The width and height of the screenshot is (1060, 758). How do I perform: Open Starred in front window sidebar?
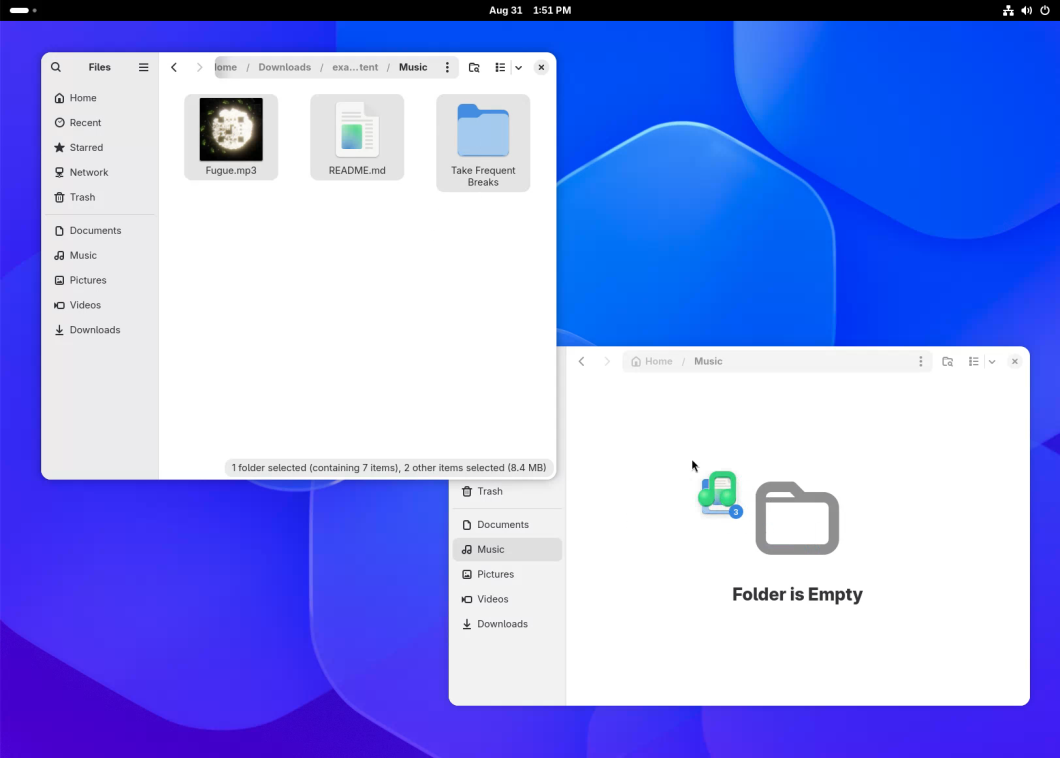coord(100,147)
